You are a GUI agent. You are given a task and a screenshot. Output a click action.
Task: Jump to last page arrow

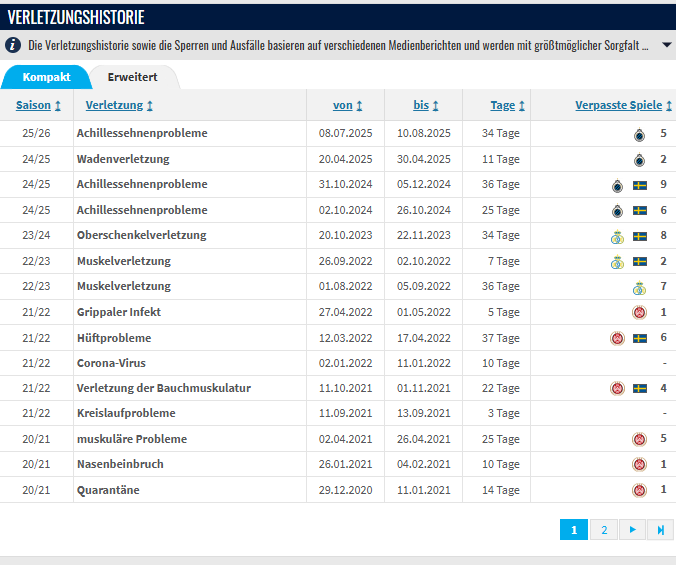pos(660,530)
